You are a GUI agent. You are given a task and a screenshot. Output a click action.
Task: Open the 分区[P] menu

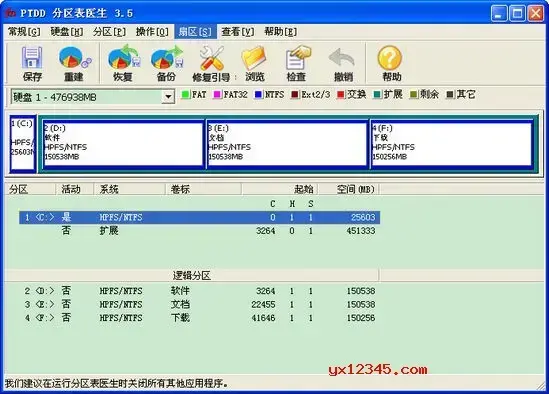[x=109, y=32]
